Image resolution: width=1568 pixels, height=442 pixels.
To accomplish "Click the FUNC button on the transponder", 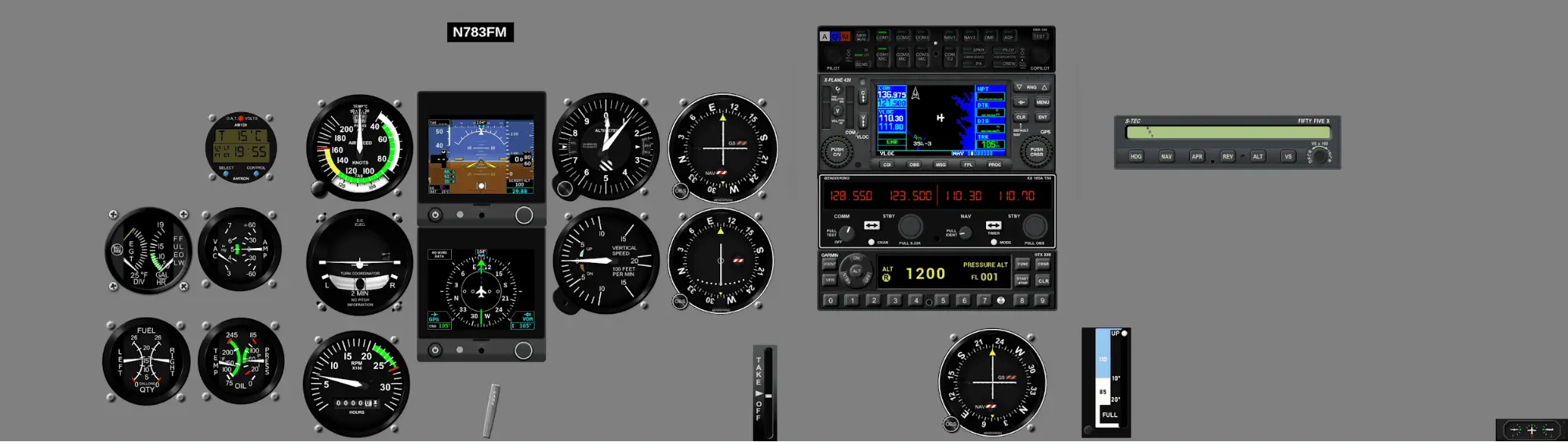I will pos(1023,264).
